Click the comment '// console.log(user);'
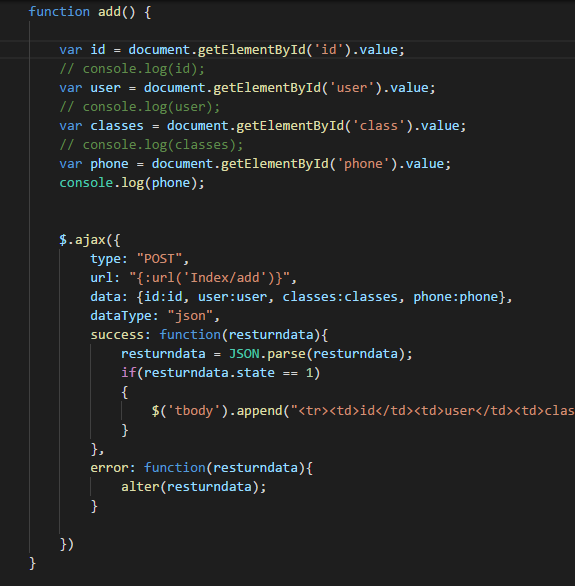Viewport: 575px width, 586px height. (x=140, y=107)
